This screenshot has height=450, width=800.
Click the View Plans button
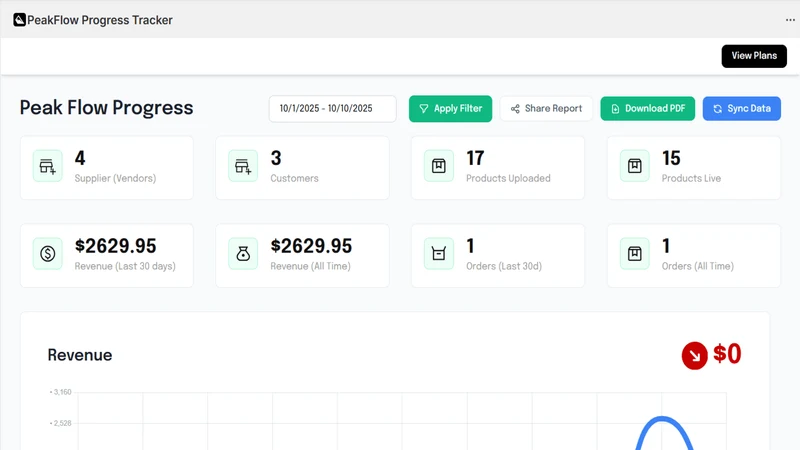pos(754,56)
